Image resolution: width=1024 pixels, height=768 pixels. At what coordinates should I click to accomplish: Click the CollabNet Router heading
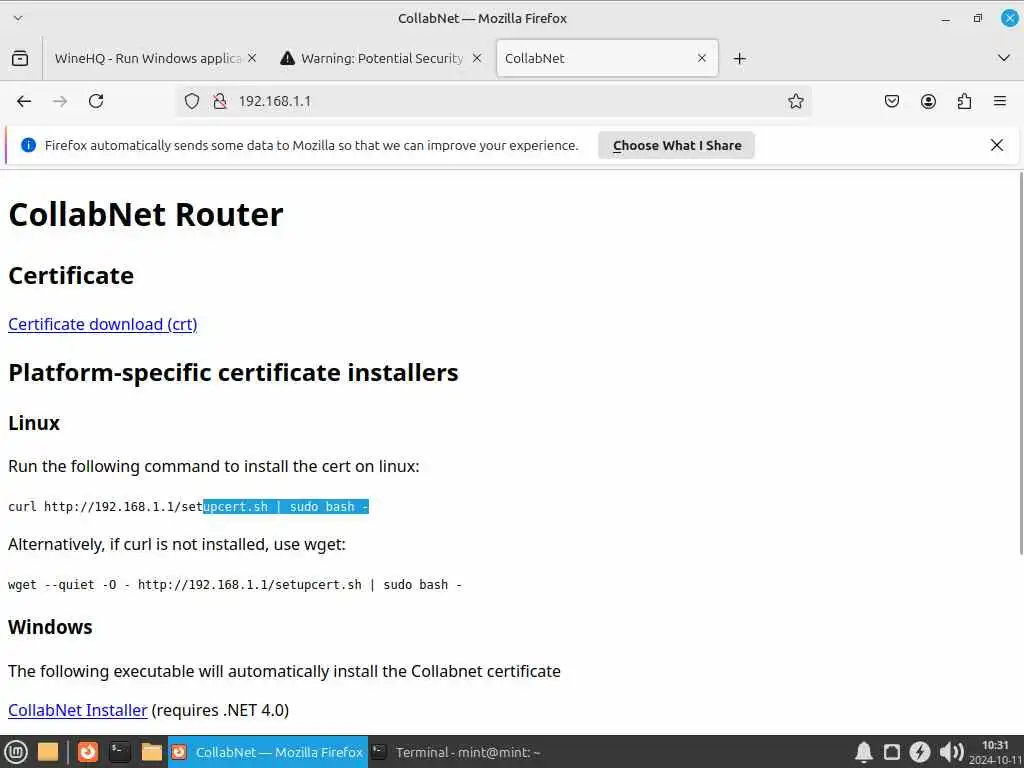click(x=146, y=214)
